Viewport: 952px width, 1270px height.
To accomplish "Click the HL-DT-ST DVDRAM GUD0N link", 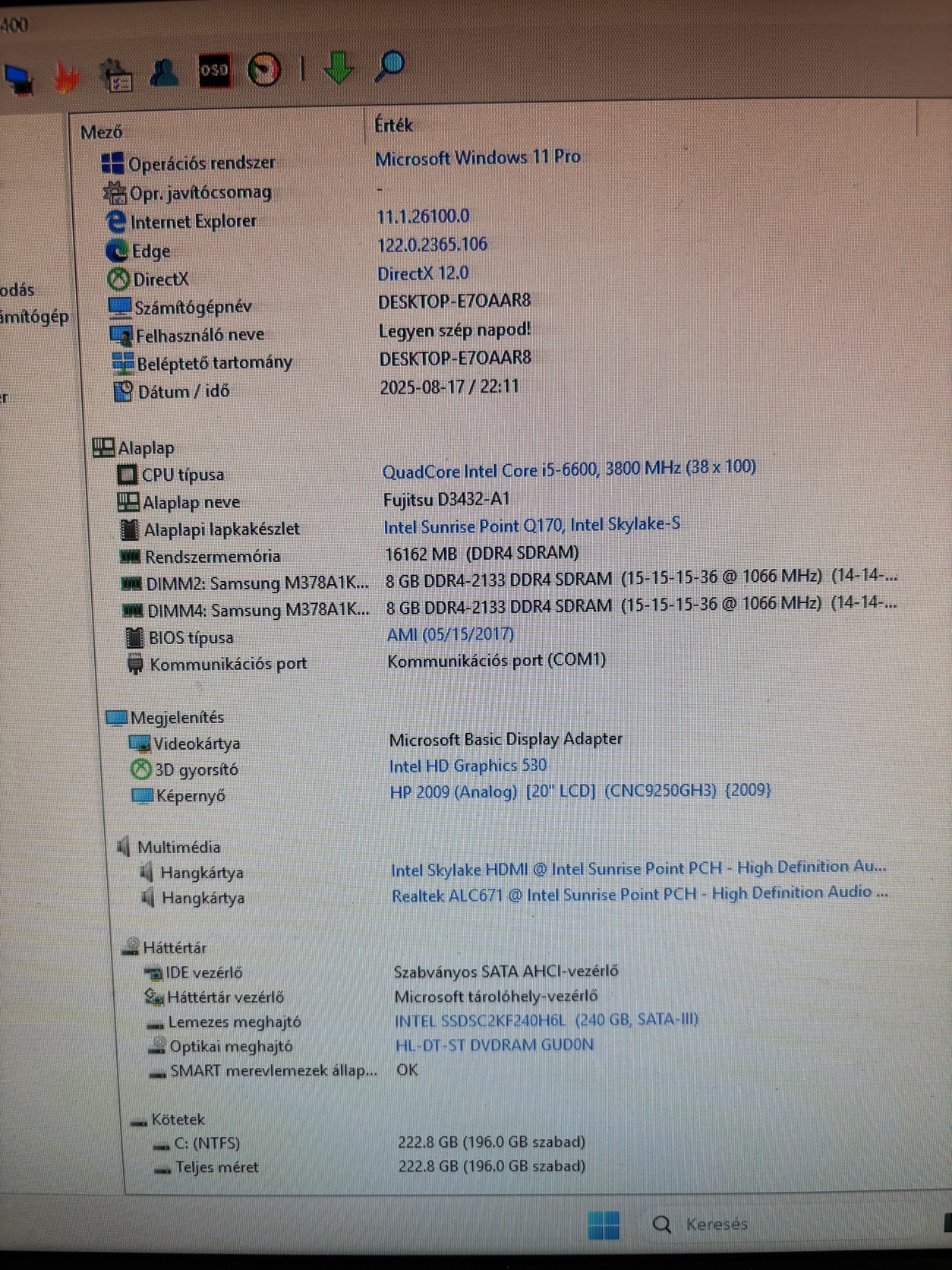I will 494,1045.
